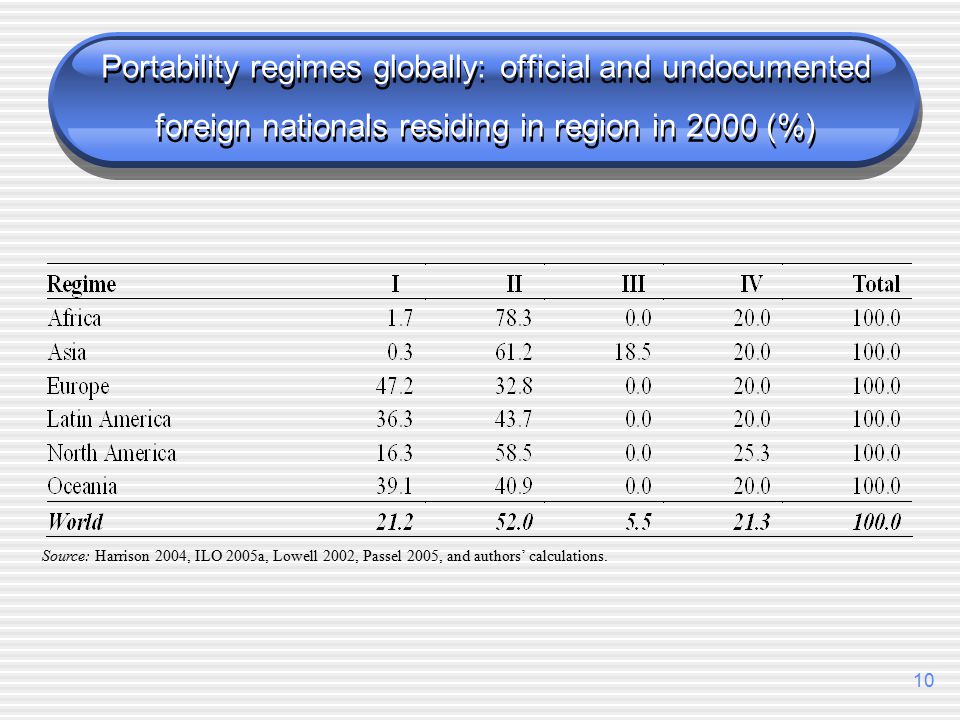
Task: Select the 'Latin America' row label
Action: pyautogui.click(x=109, y=419)
